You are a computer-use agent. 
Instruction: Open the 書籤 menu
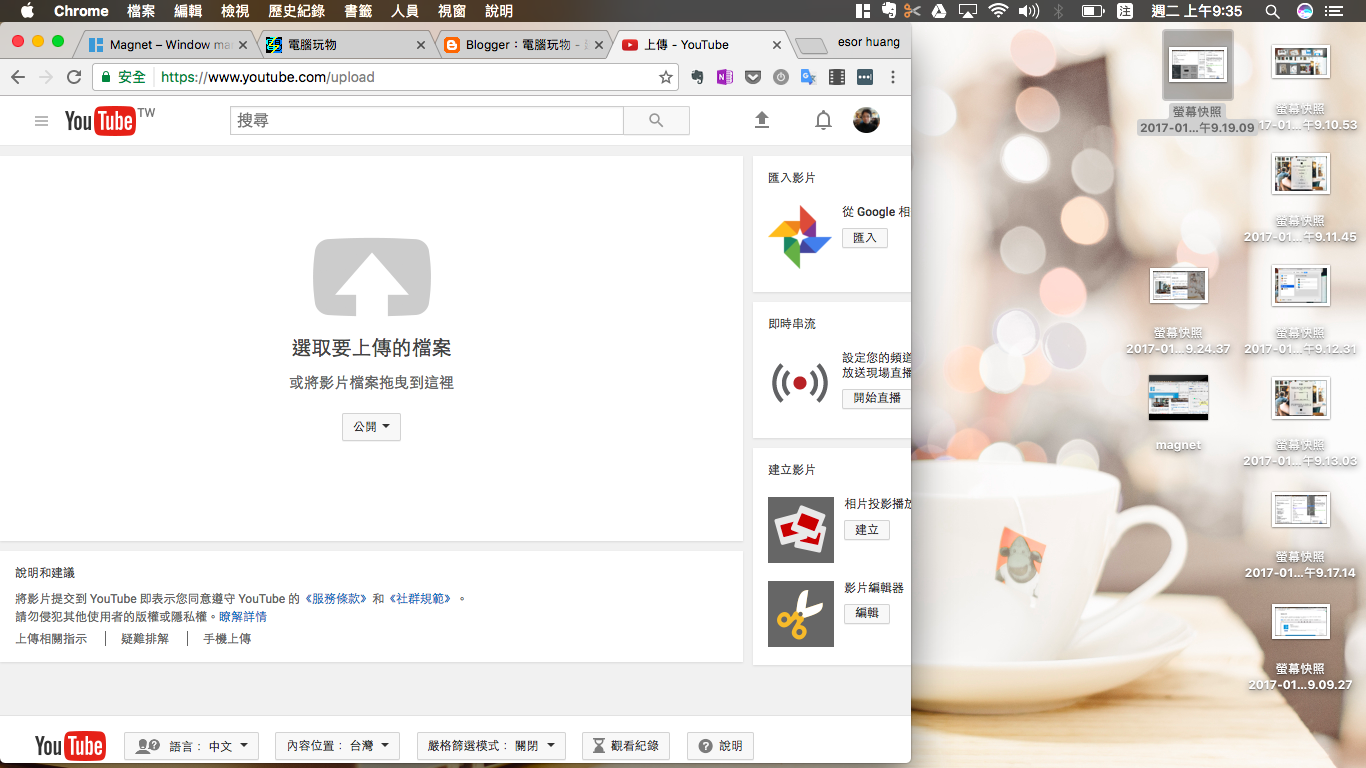click(x=357, y=11)
